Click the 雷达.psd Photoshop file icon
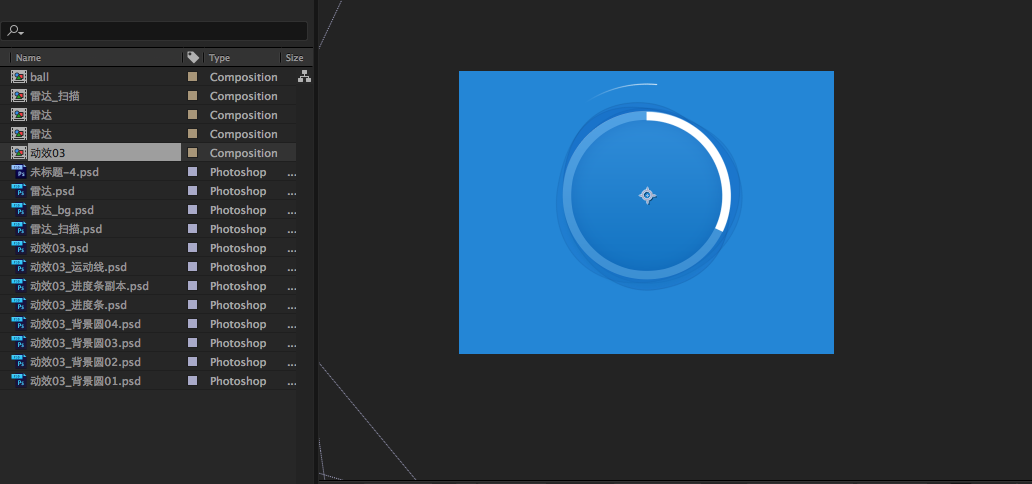 [18, 191]
